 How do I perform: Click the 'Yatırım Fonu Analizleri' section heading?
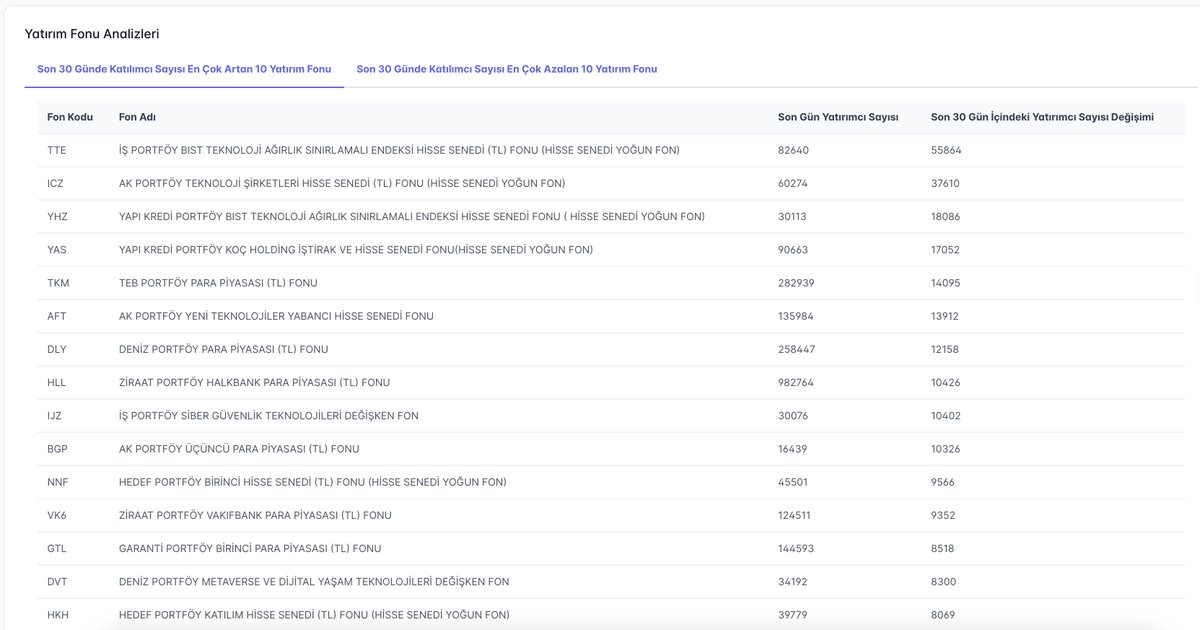92,34
